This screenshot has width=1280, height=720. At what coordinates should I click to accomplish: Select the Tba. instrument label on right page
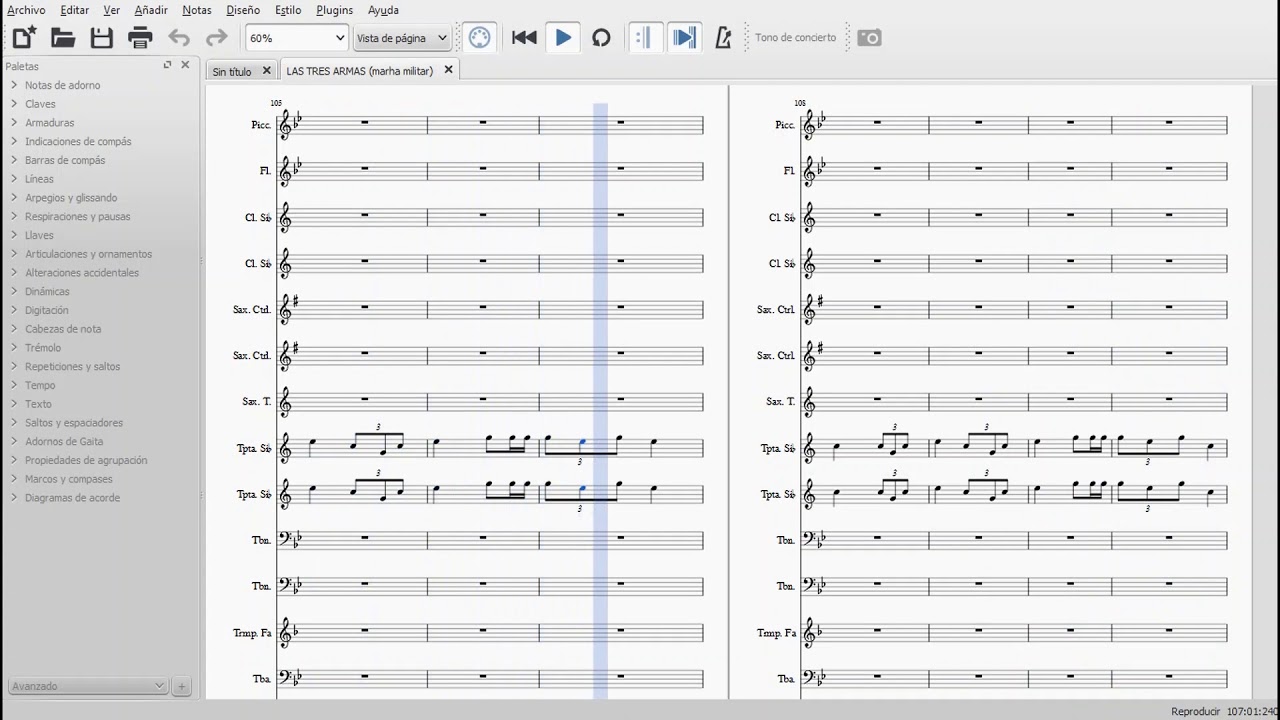(785, 679)
